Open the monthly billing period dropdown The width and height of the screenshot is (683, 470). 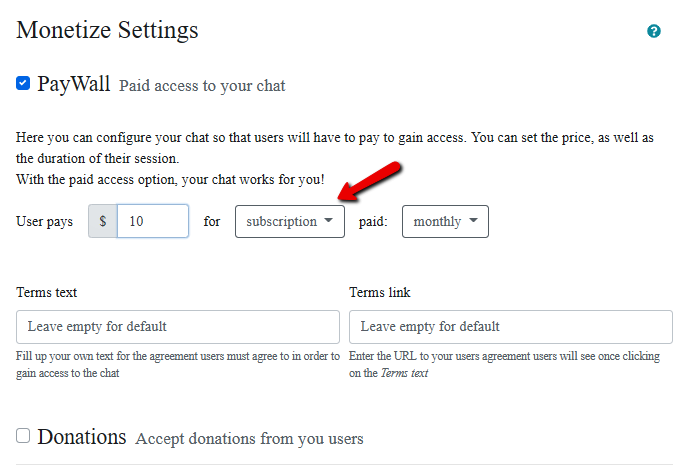pos(445,222)
